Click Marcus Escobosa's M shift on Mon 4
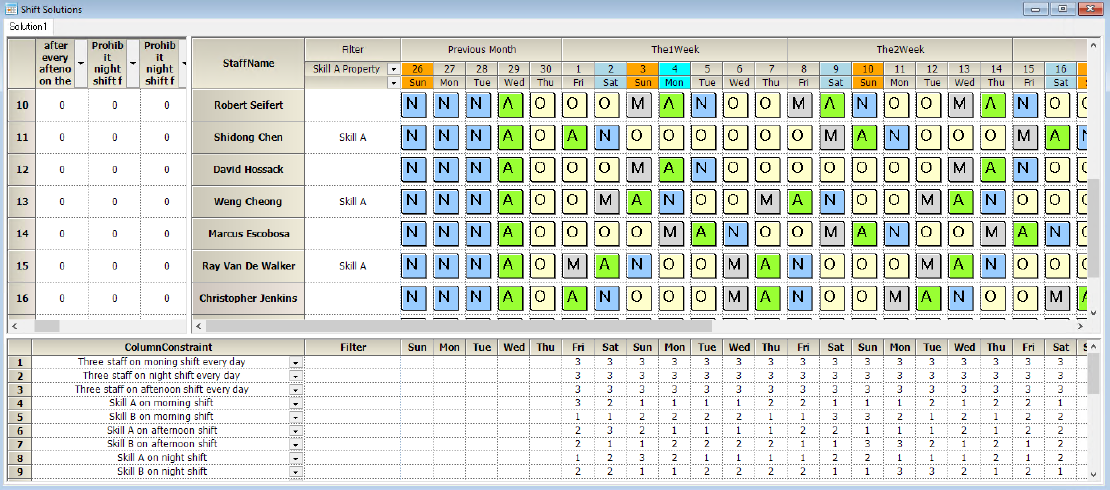Image resolution: width=1110 pixels, height=490 pixels. [671, 234]
